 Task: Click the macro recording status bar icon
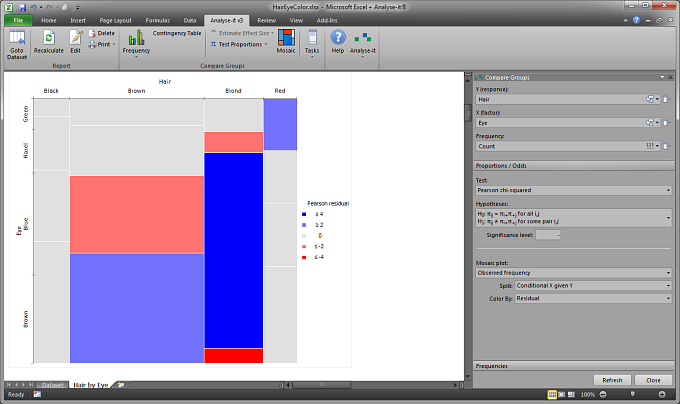pyautogui.click(x=37, y=394)
